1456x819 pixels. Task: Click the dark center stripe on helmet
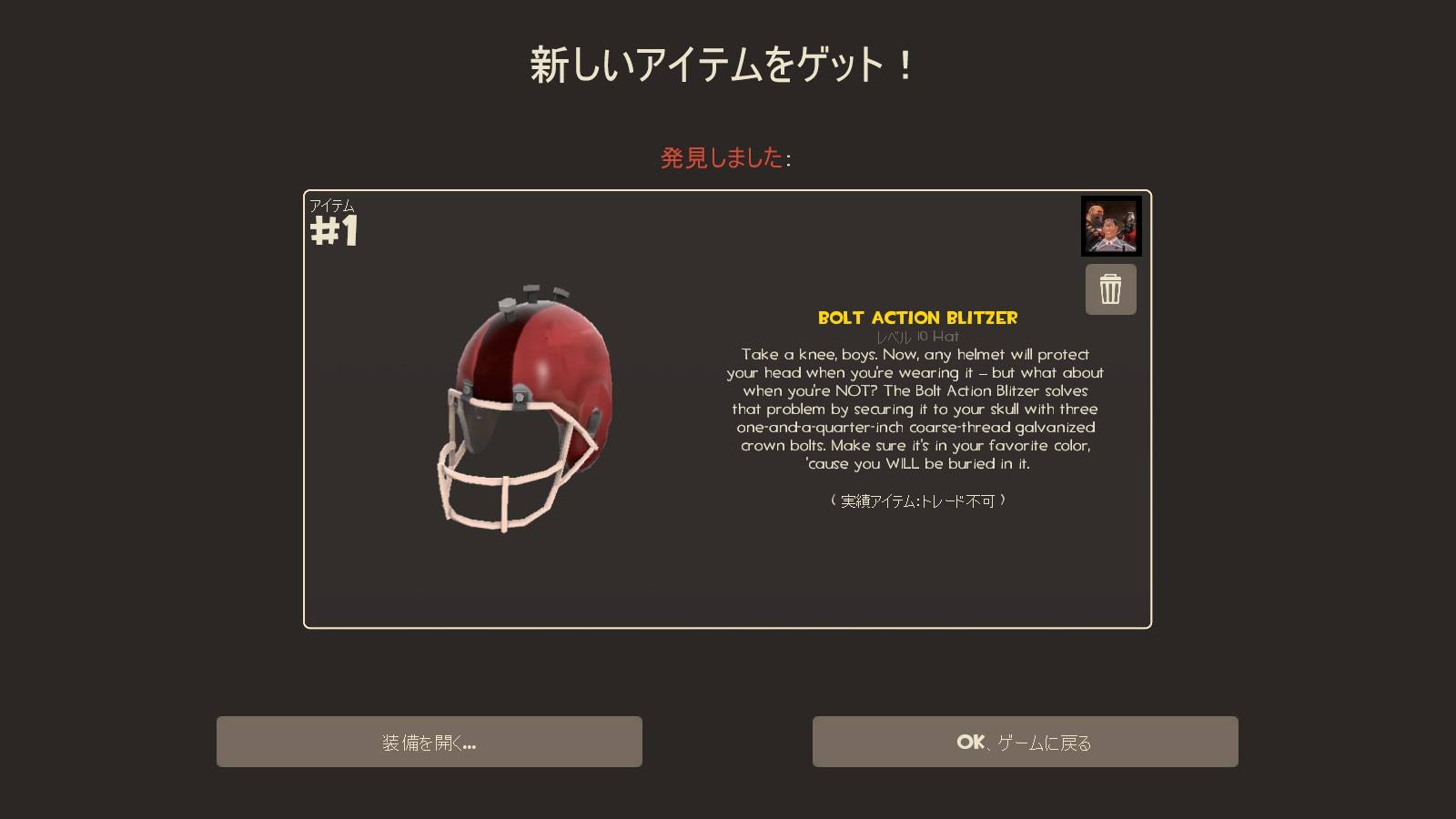pyautogui.click(x=490, y=353)
